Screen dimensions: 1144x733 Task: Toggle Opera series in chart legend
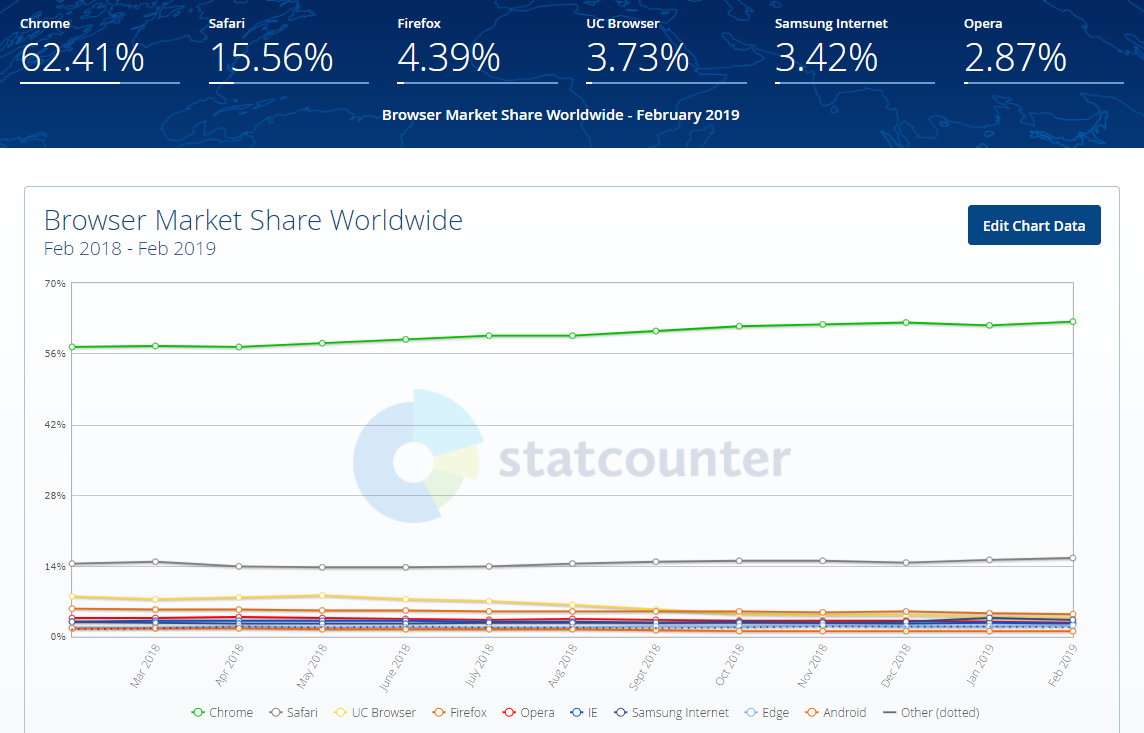[x=529, y=713]
